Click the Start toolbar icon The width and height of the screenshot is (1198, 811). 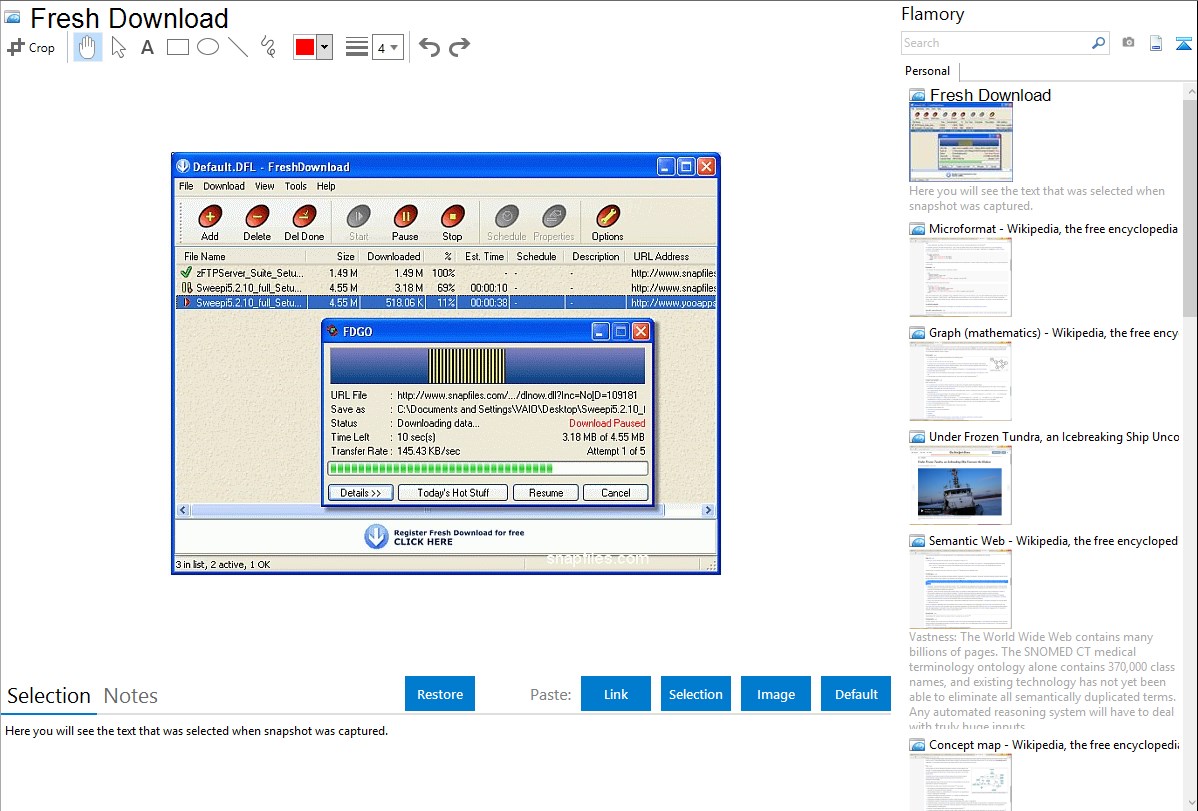click(358, 222)
